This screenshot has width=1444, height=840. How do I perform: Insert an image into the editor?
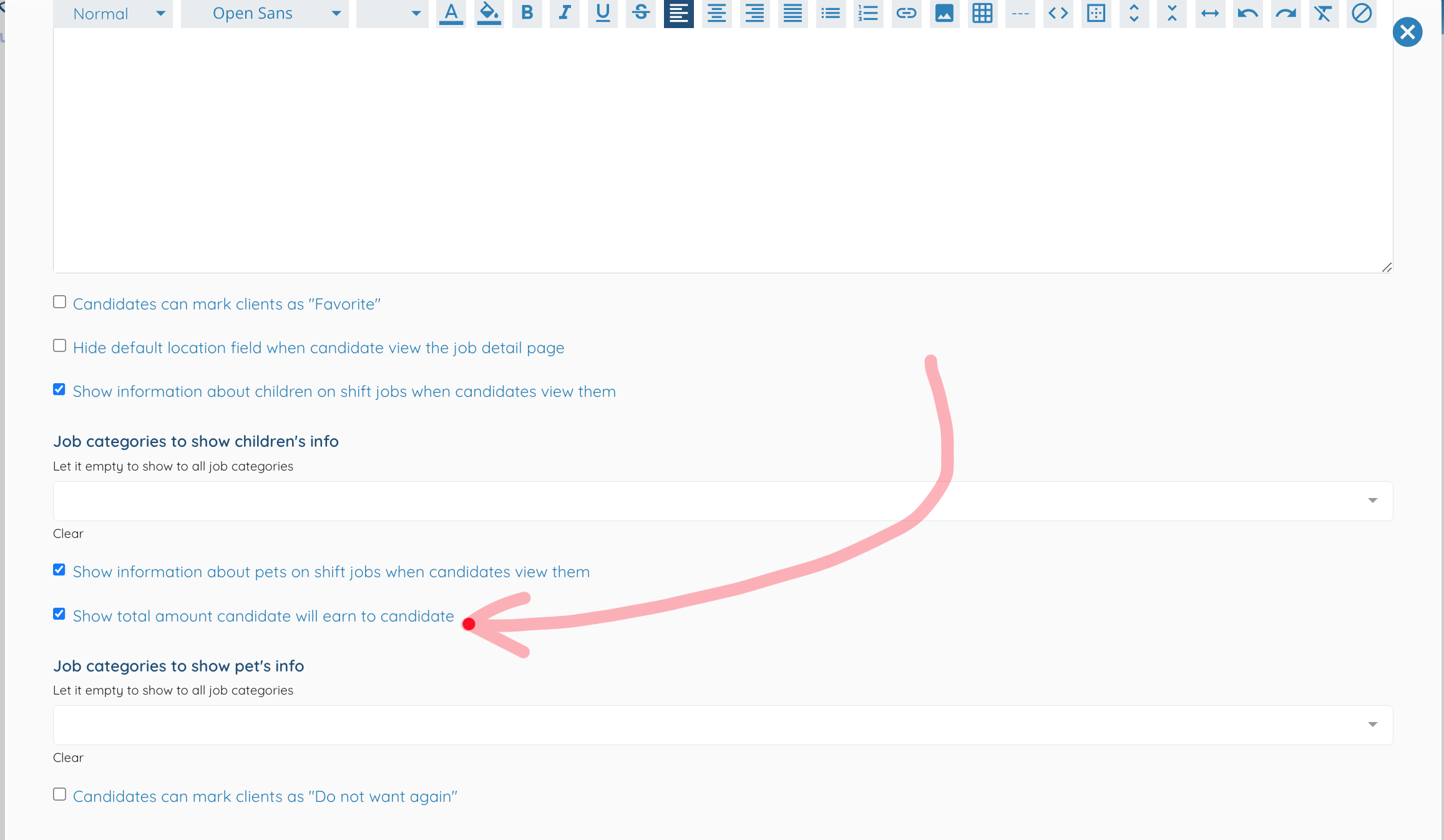click(x=944, y=13)
